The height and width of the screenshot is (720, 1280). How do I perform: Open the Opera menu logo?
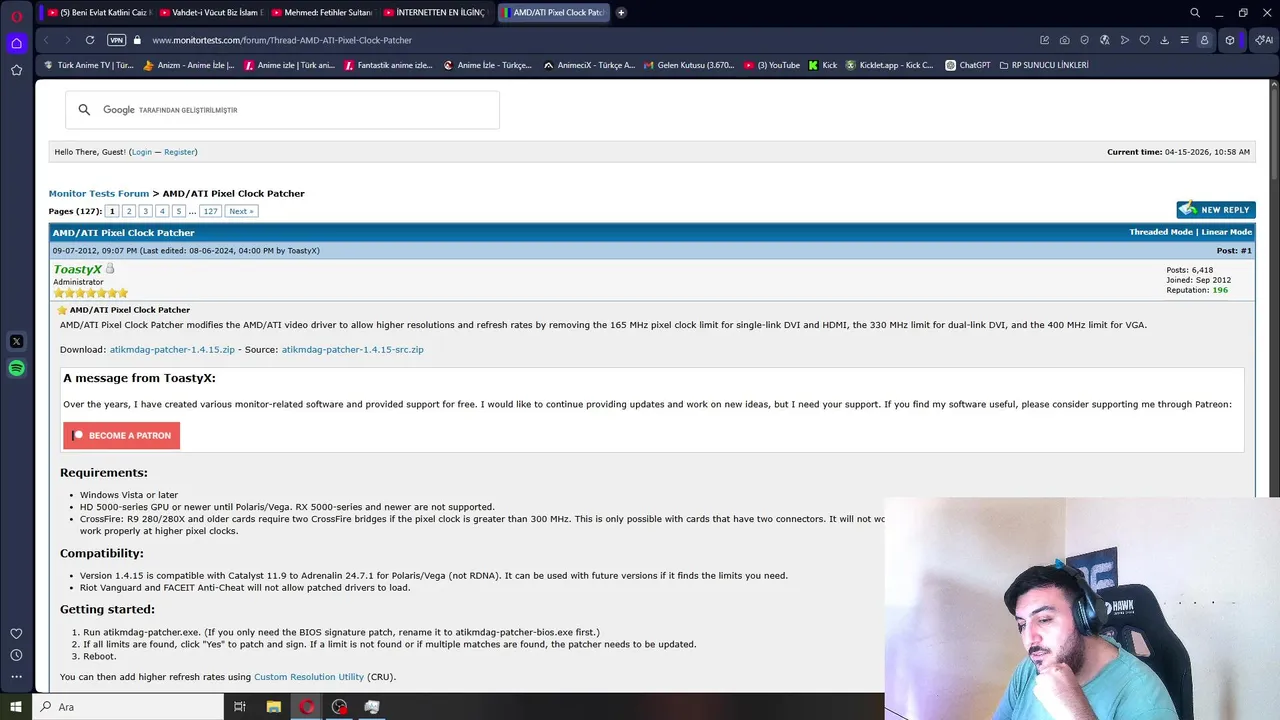coord(16,16)
